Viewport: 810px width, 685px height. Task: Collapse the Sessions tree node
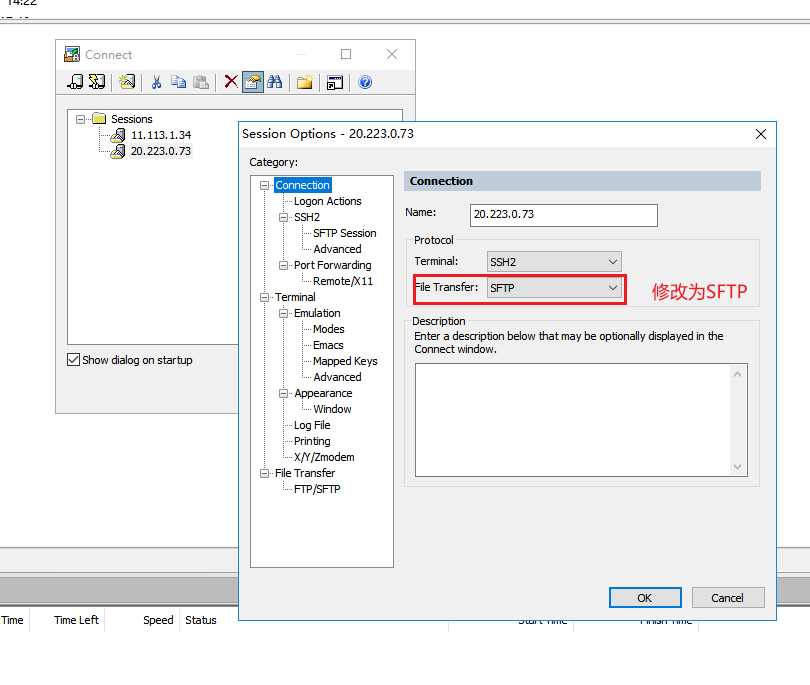point(80,119)
